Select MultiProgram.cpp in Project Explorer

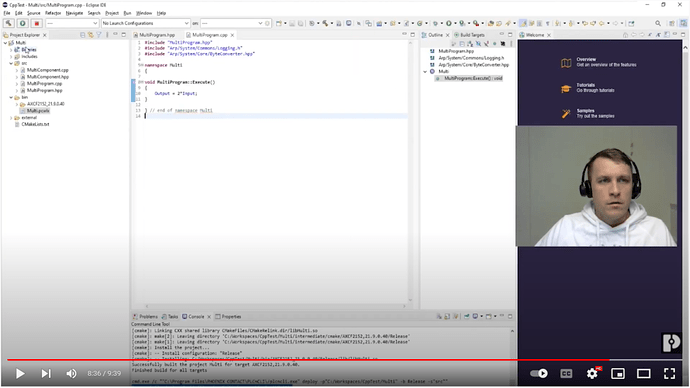tap(44, 84)
